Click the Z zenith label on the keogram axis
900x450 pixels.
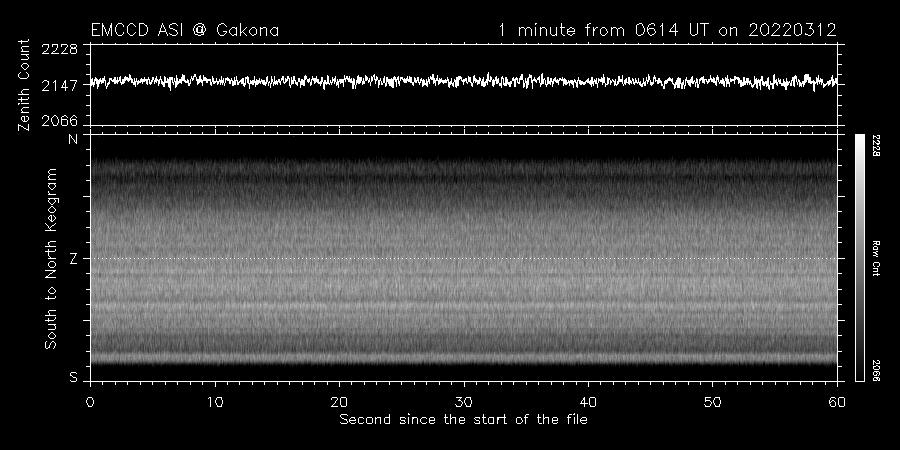(x=73, y=259)
